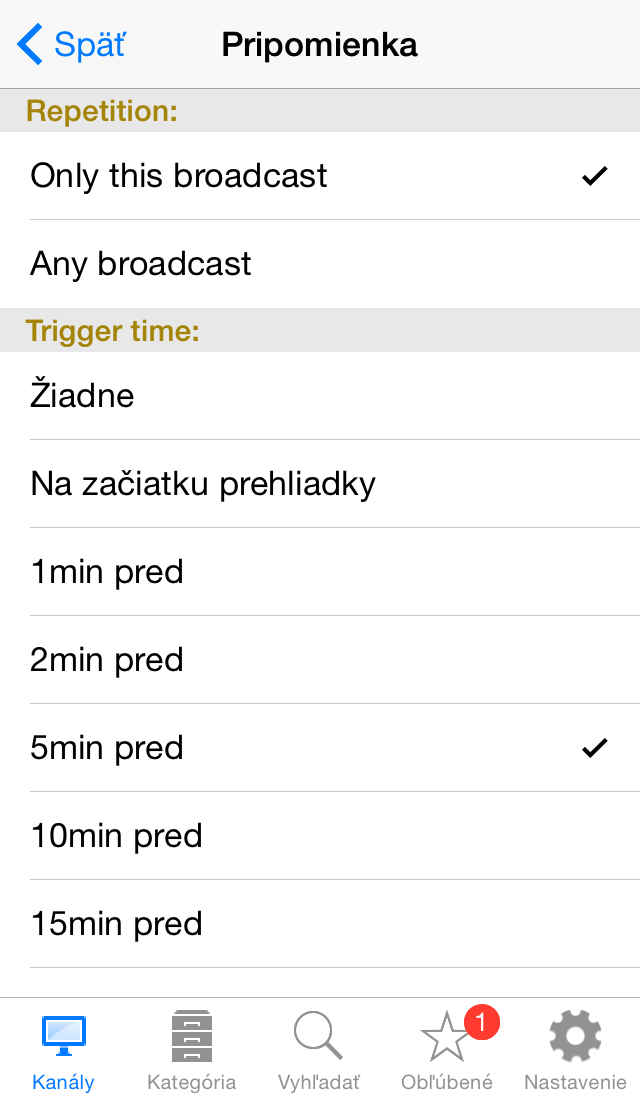Tap the checkmark beside 'Only this broadcast'
640x1096 pixels.
[x=594, y=175]
